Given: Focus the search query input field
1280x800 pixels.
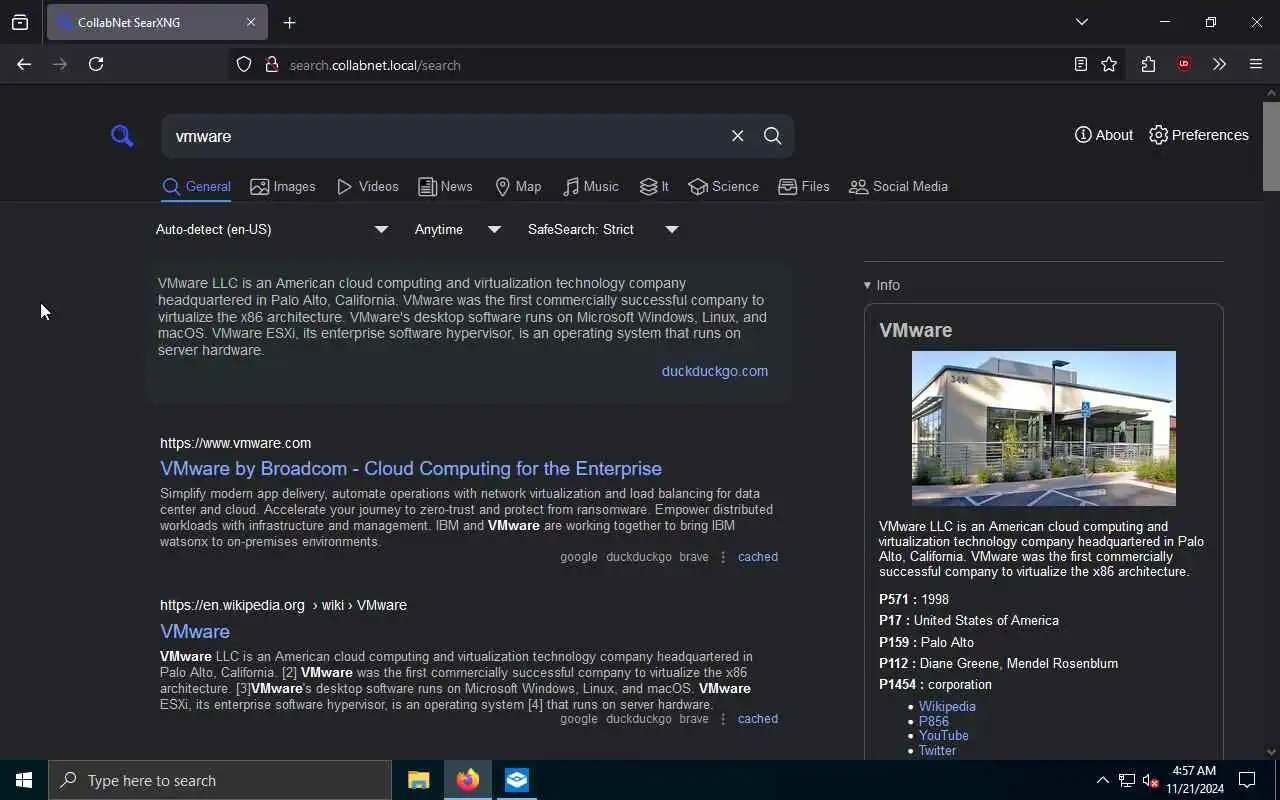Looking at the screenshot, I should coord(445,136).
